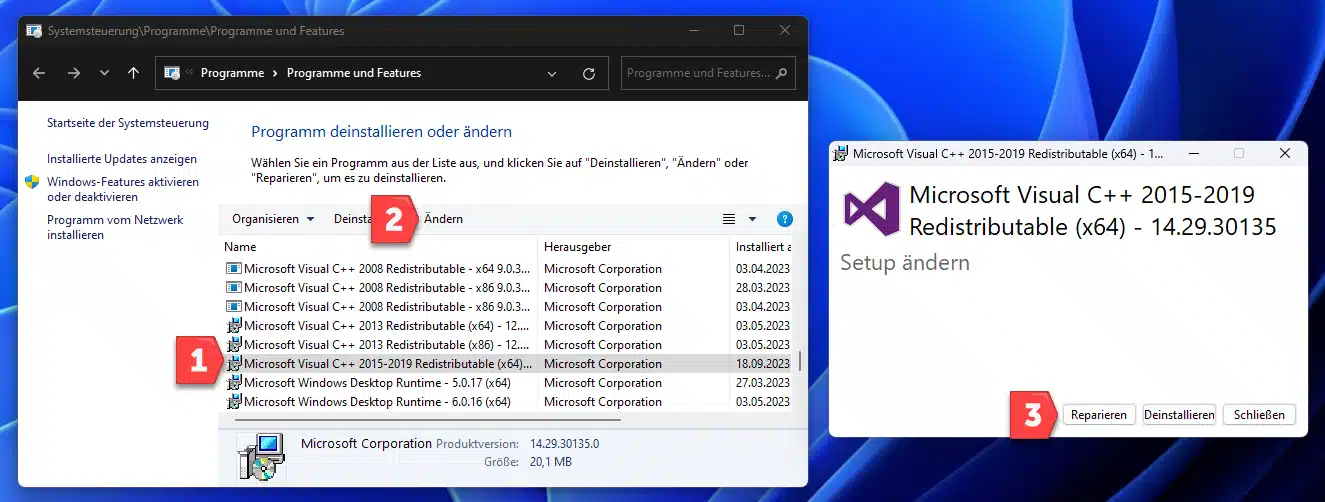Open the Organisieren dropdown menu

tap(273, 219)
